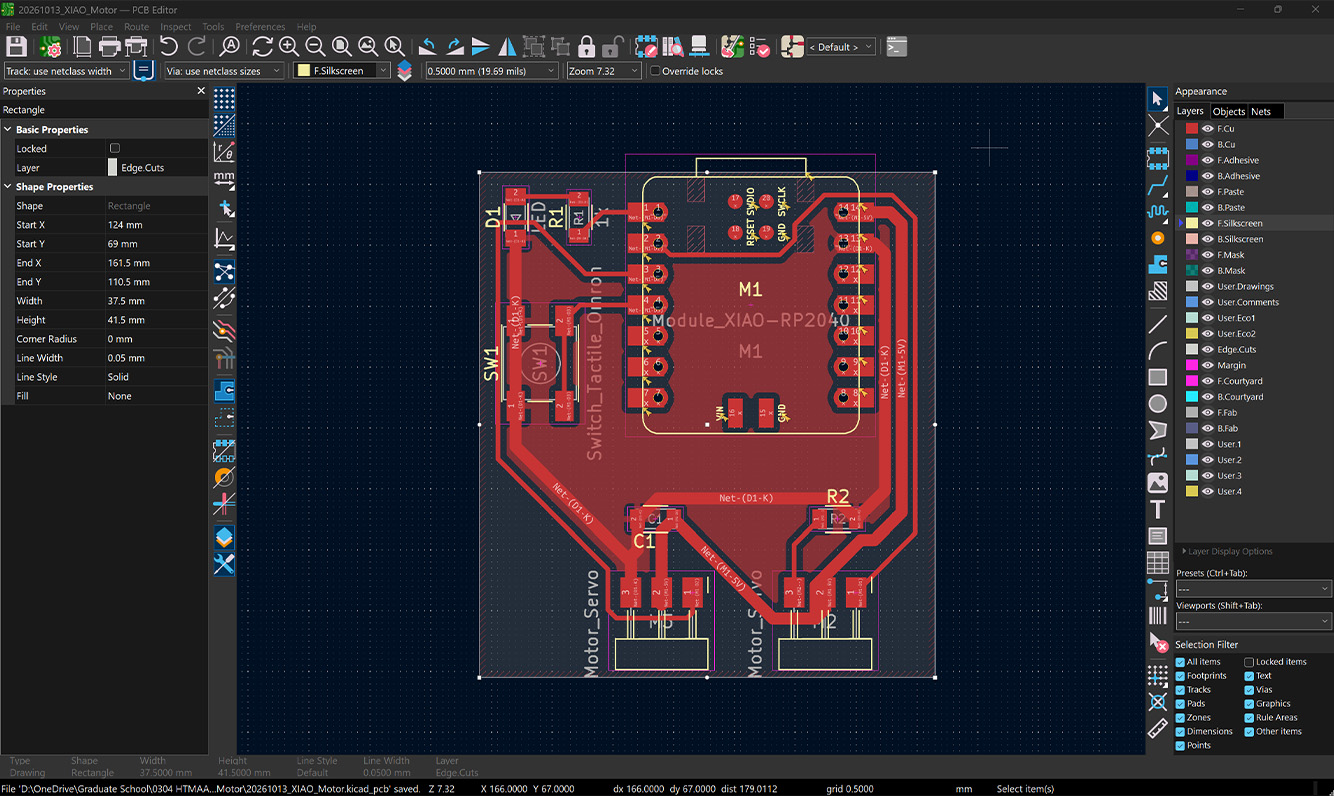This screenshot has height=796, width=1334.
Task: Select the Draw Lines tool
Action: (x=1158, y=324)
